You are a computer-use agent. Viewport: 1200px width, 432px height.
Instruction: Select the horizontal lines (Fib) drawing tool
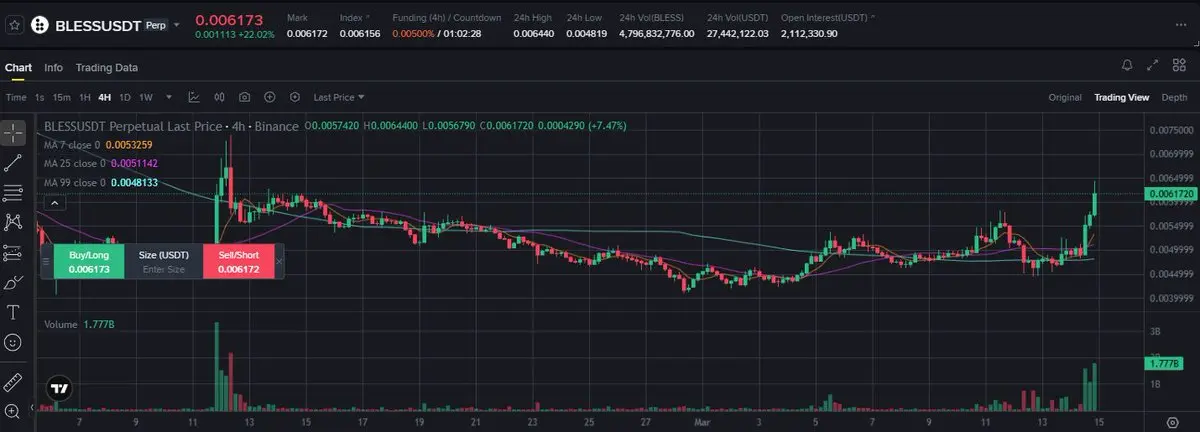pos(14,192)
